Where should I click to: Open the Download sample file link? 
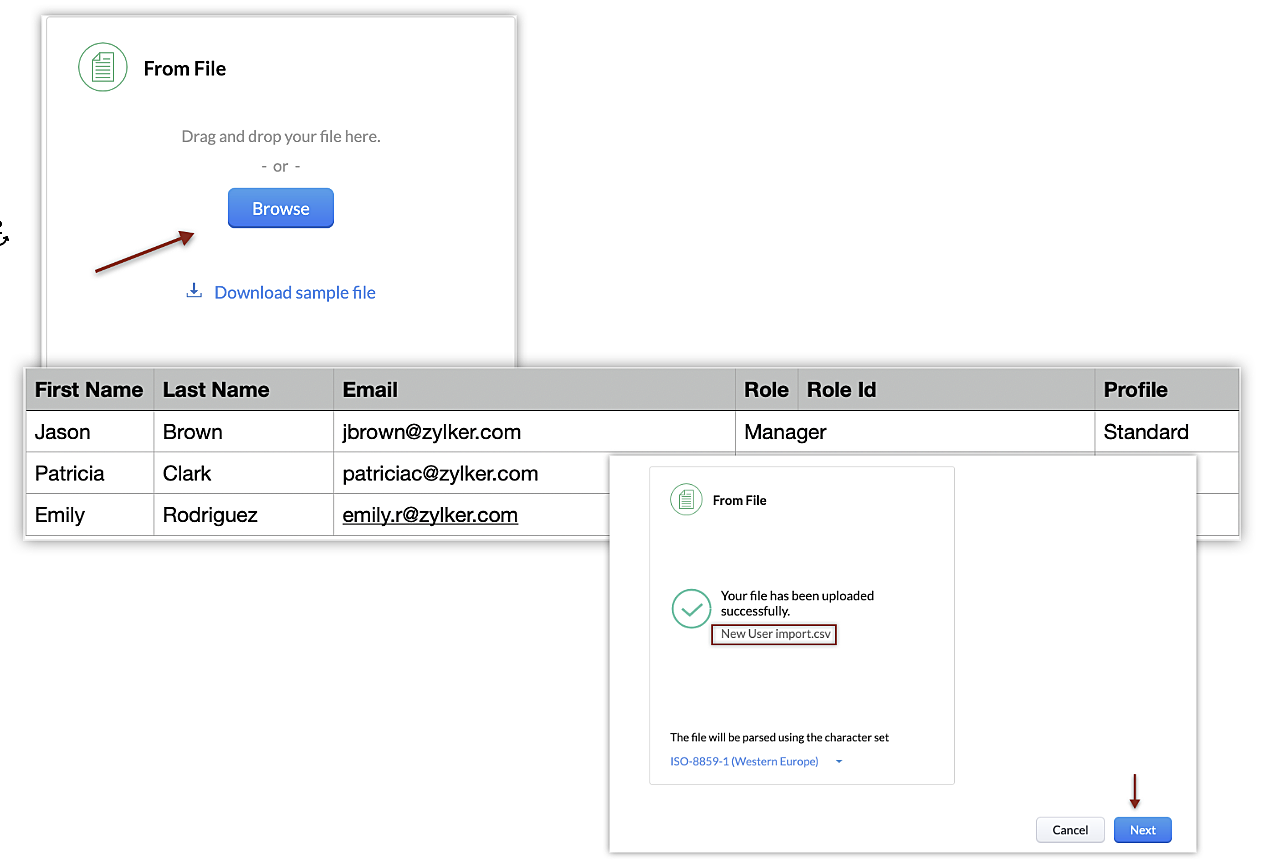point(294,293)
